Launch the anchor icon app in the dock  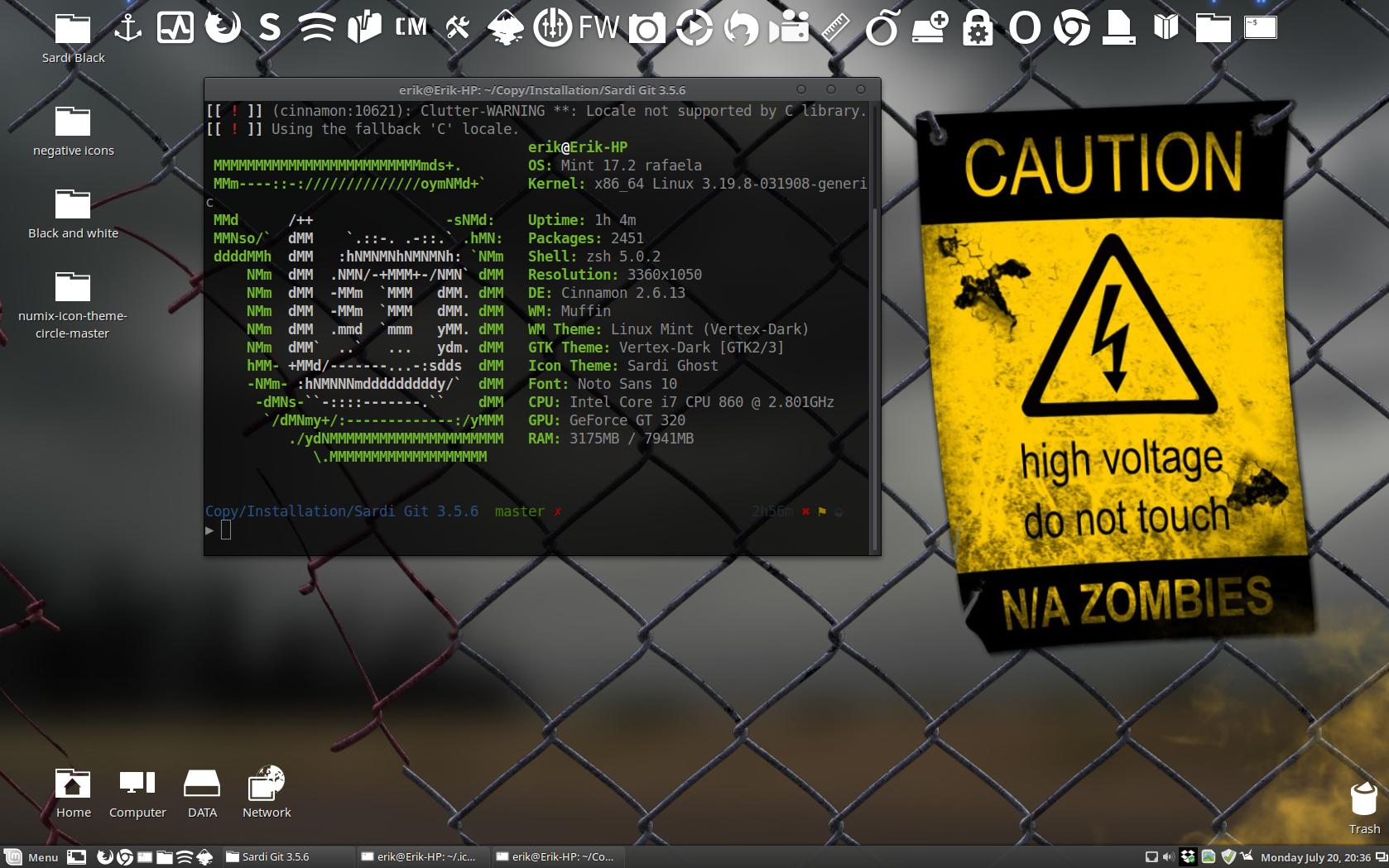(x=127, y=28)
